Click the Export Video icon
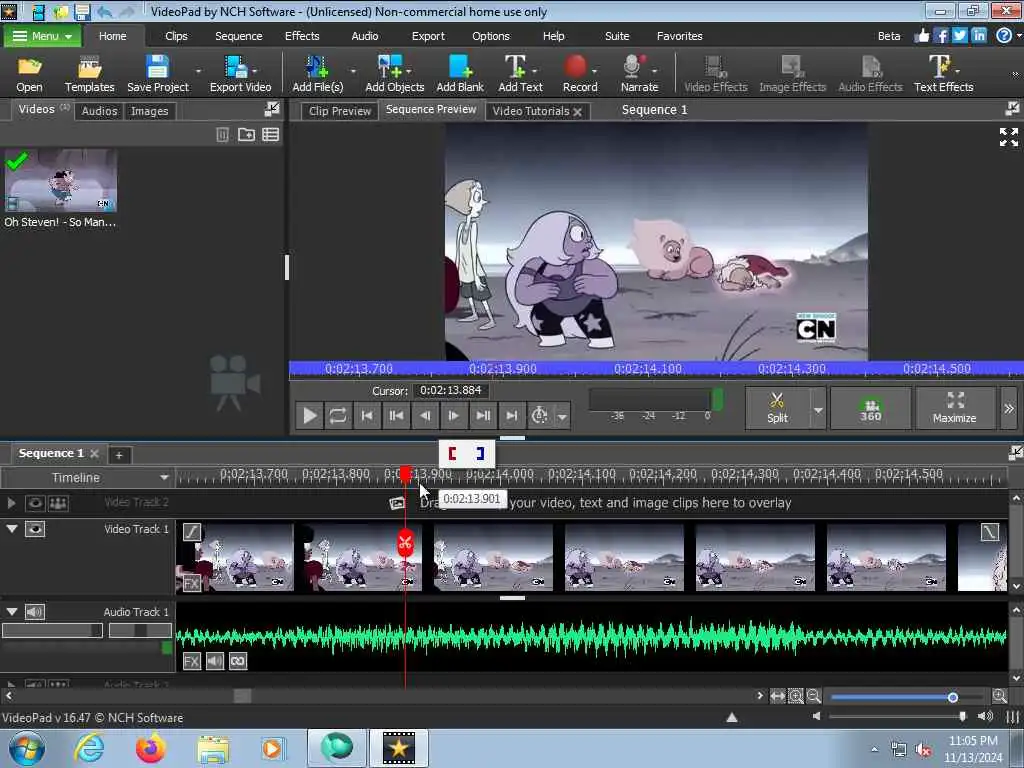Screen dimensions: 1024x768 pos(240,74)
